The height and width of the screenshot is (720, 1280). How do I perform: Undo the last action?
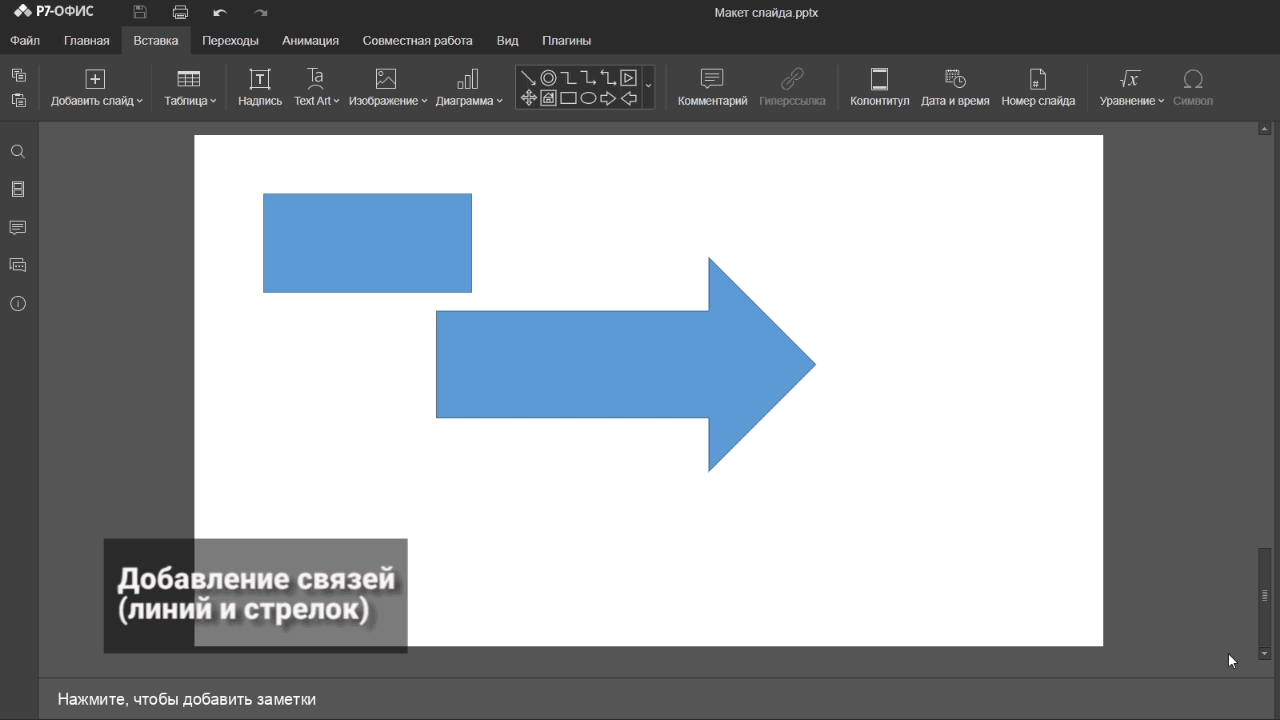pyautogui.click(x=220, y=13)
